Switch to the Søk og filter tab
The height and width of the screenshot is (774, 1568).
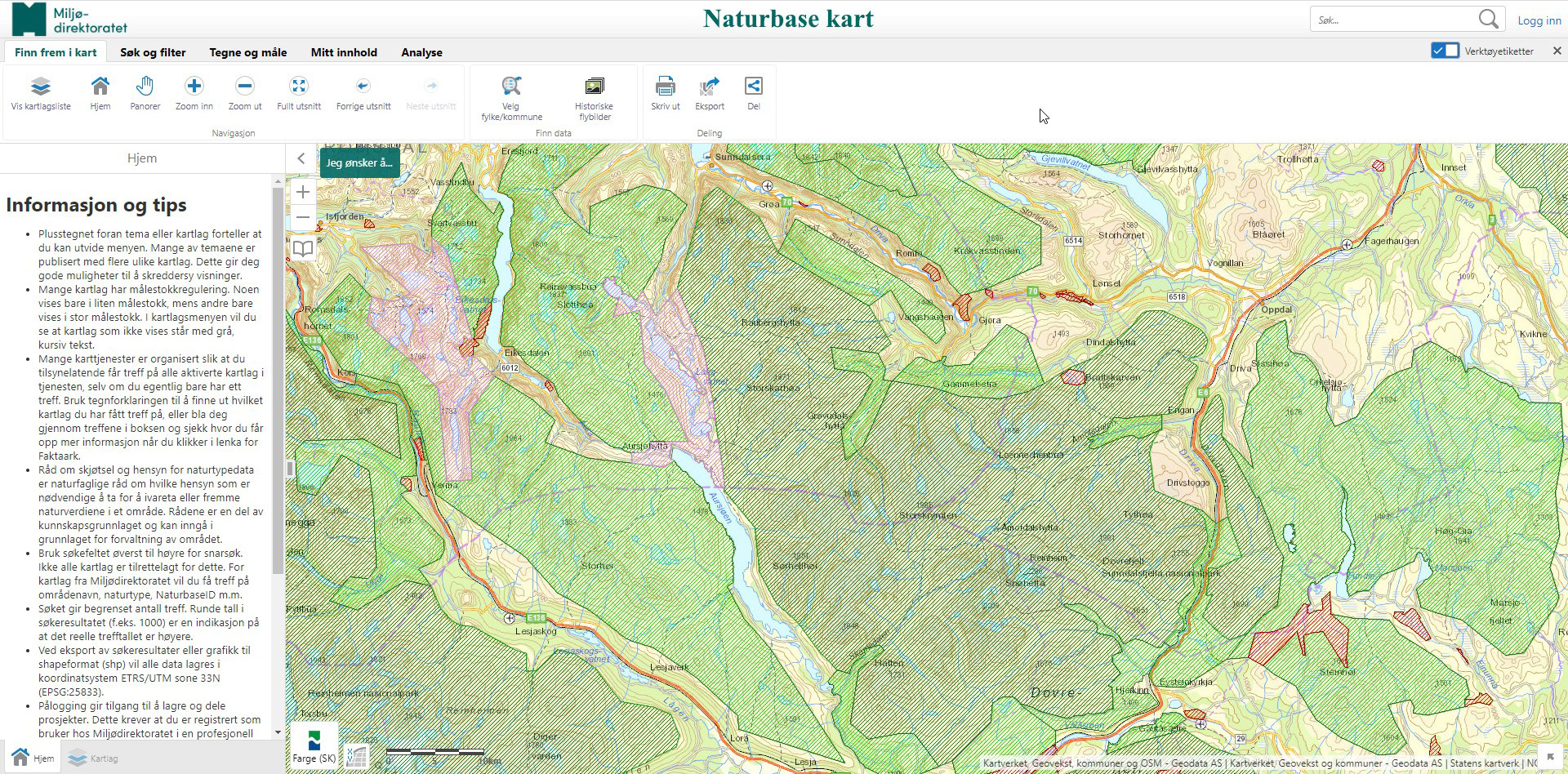153,52
